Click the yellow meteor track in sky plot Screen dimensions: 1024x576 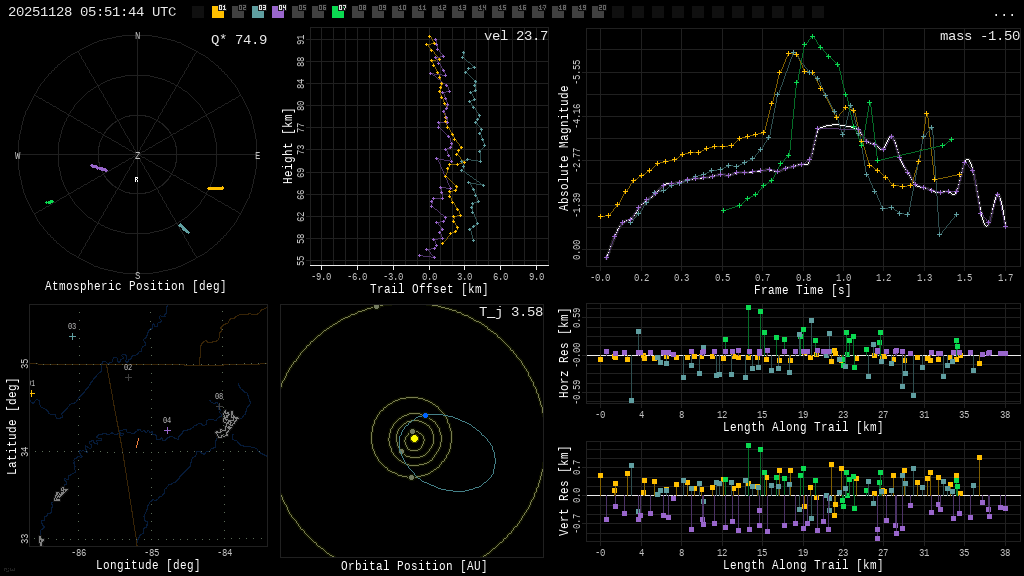[x=215, y=188]
